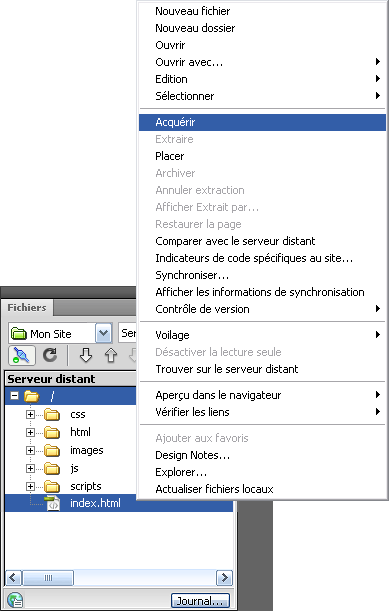Expand the scripts folder

(30, 486)
